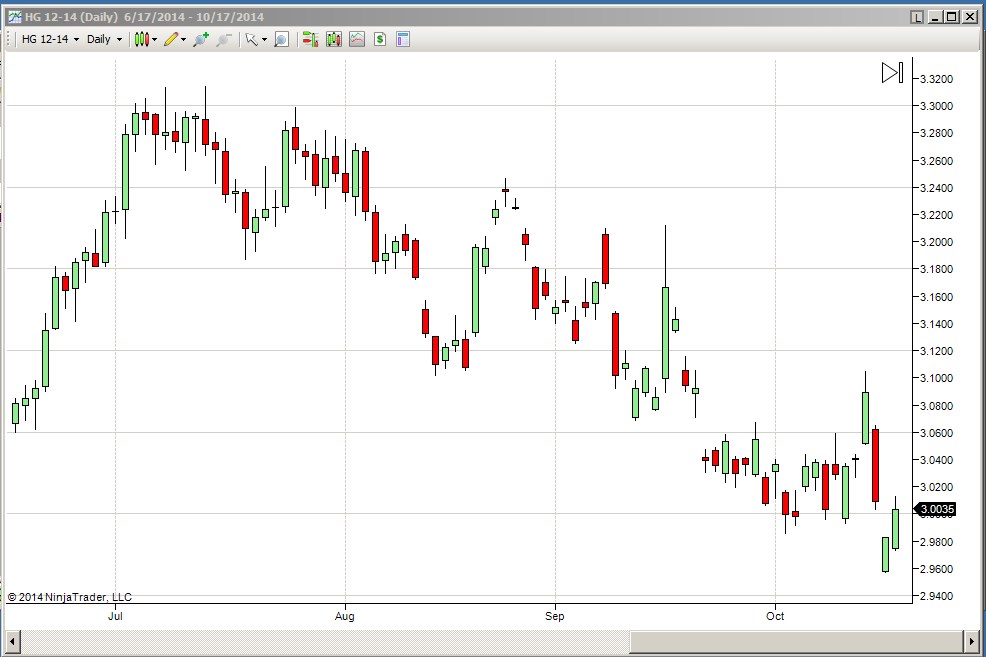Select the pointer cursor tool icon

click(252, 40)
